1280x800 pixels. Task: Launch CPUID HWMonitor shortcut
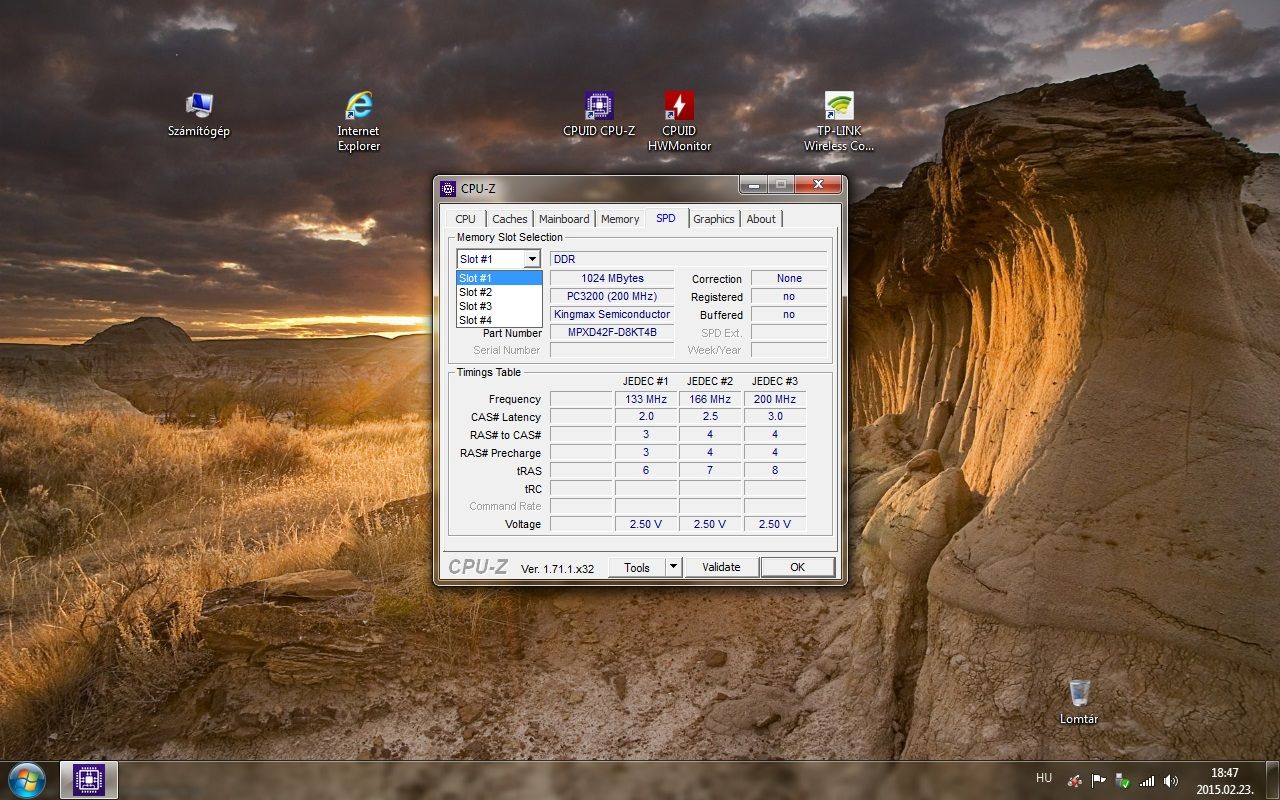pyautogui.click(x=679, y=122)
